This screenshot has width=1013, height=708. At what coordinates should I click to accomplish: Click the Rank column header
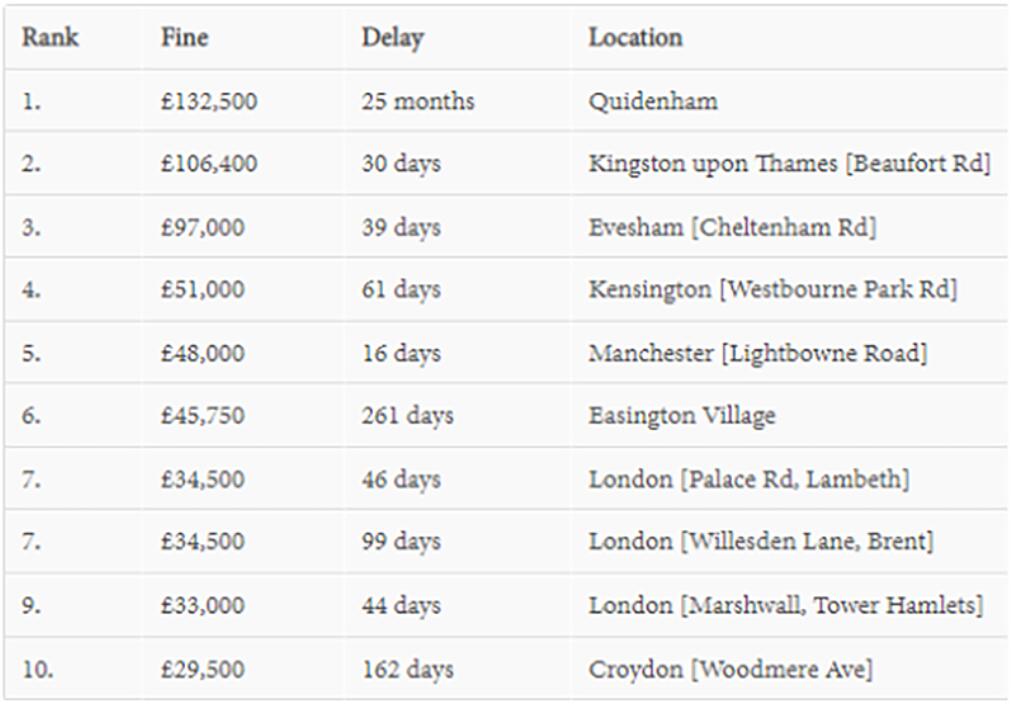pos(50,37)
